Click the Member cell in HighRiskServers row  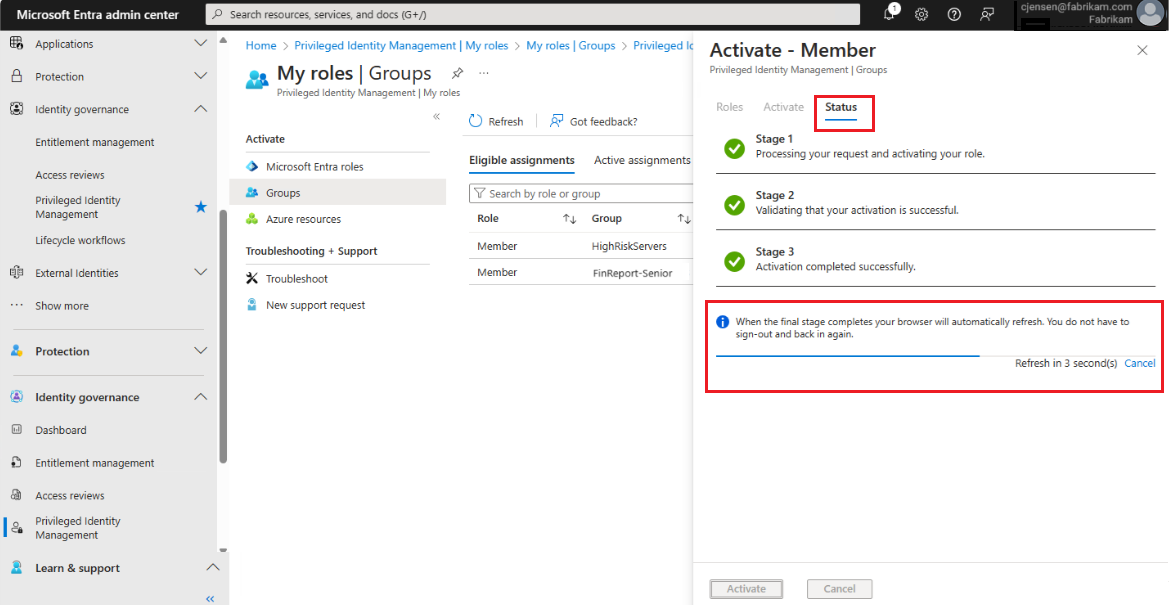[497, 246]
